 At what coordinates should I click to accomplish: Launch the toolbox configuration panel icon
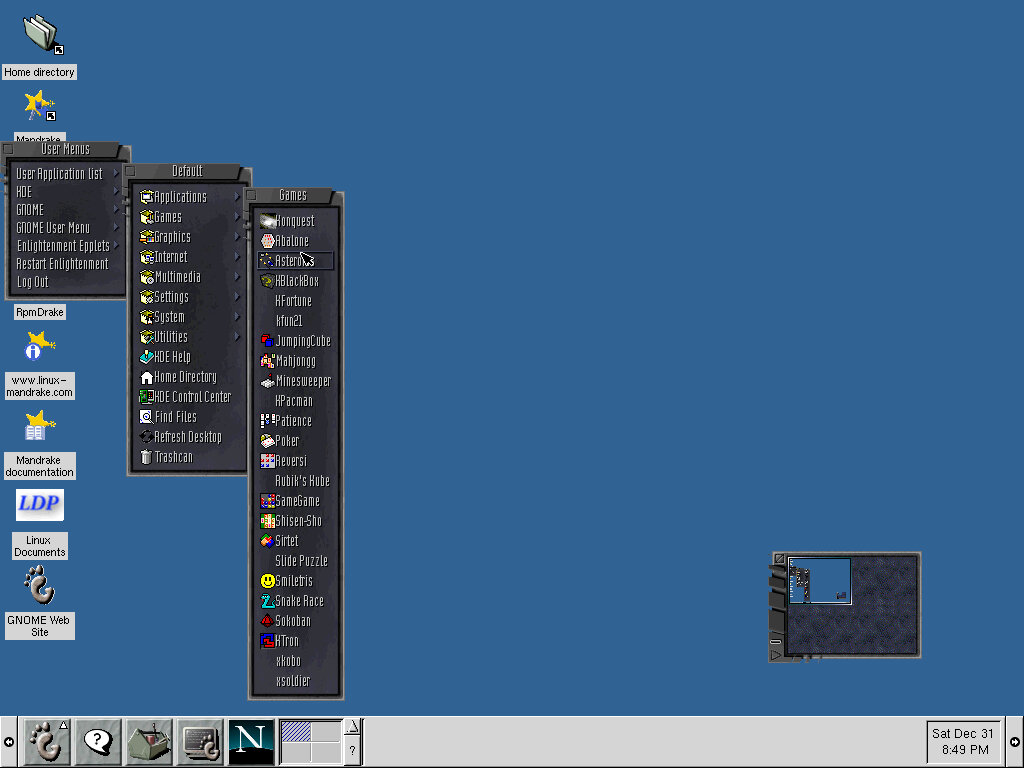click(149, 742)
